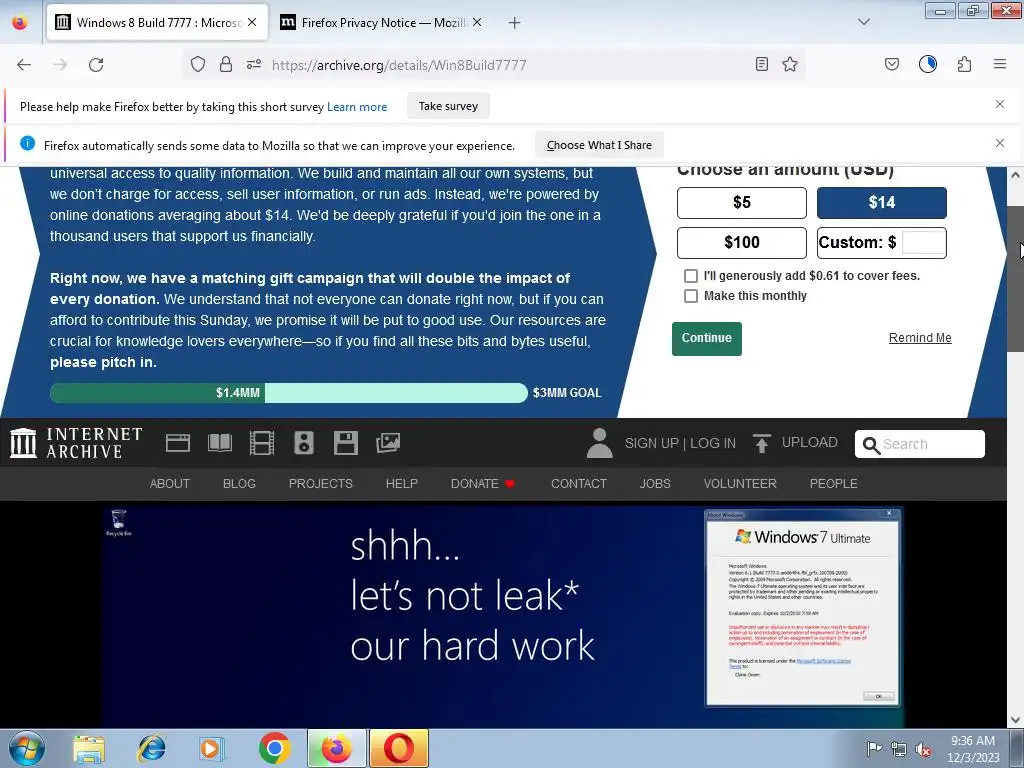Click SIGN UP | LOG IN link
This screenshot has height=768, width=1024.
680,443
